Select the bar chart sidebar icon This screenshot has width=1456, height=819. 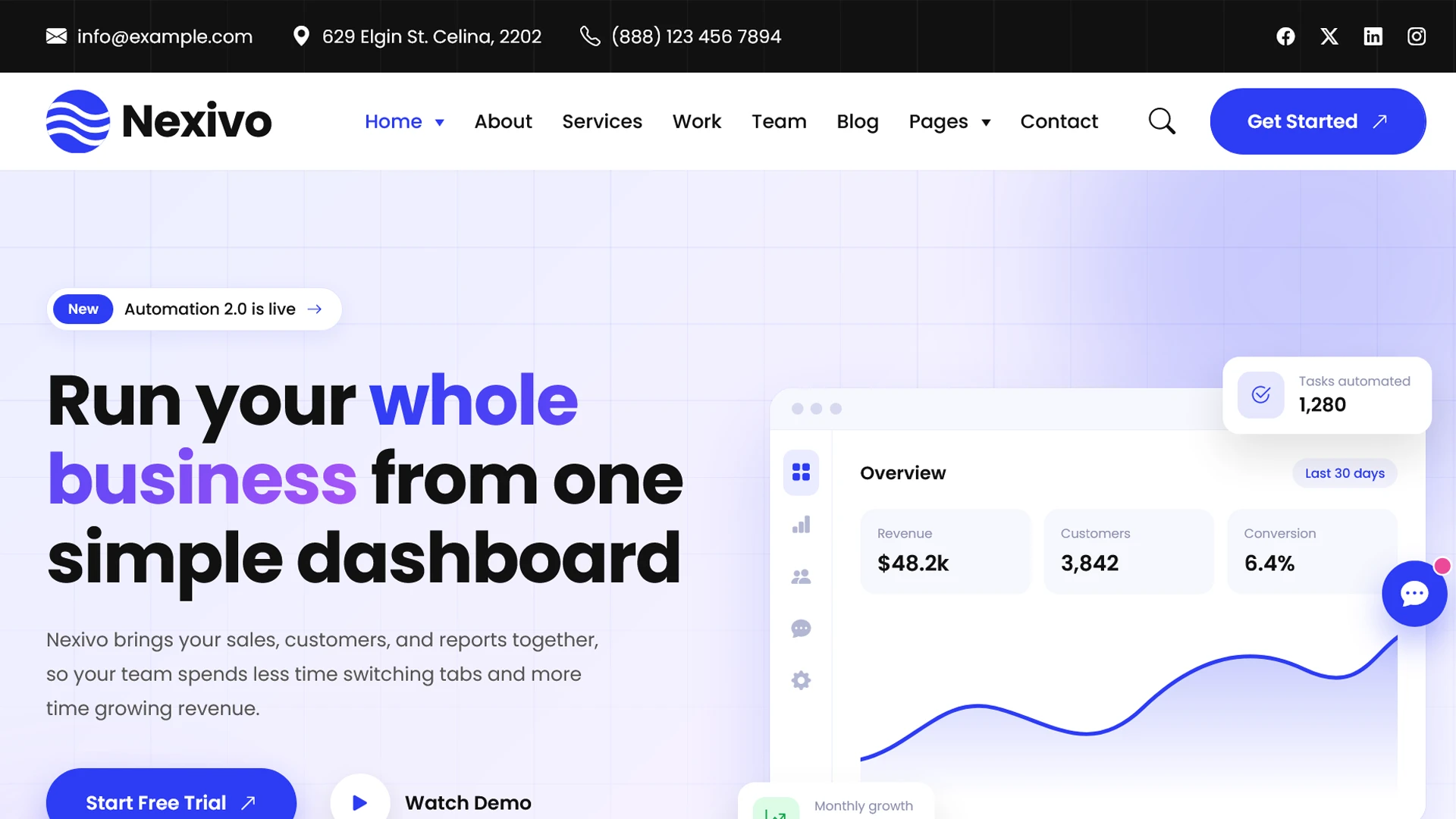pos(801,525)
